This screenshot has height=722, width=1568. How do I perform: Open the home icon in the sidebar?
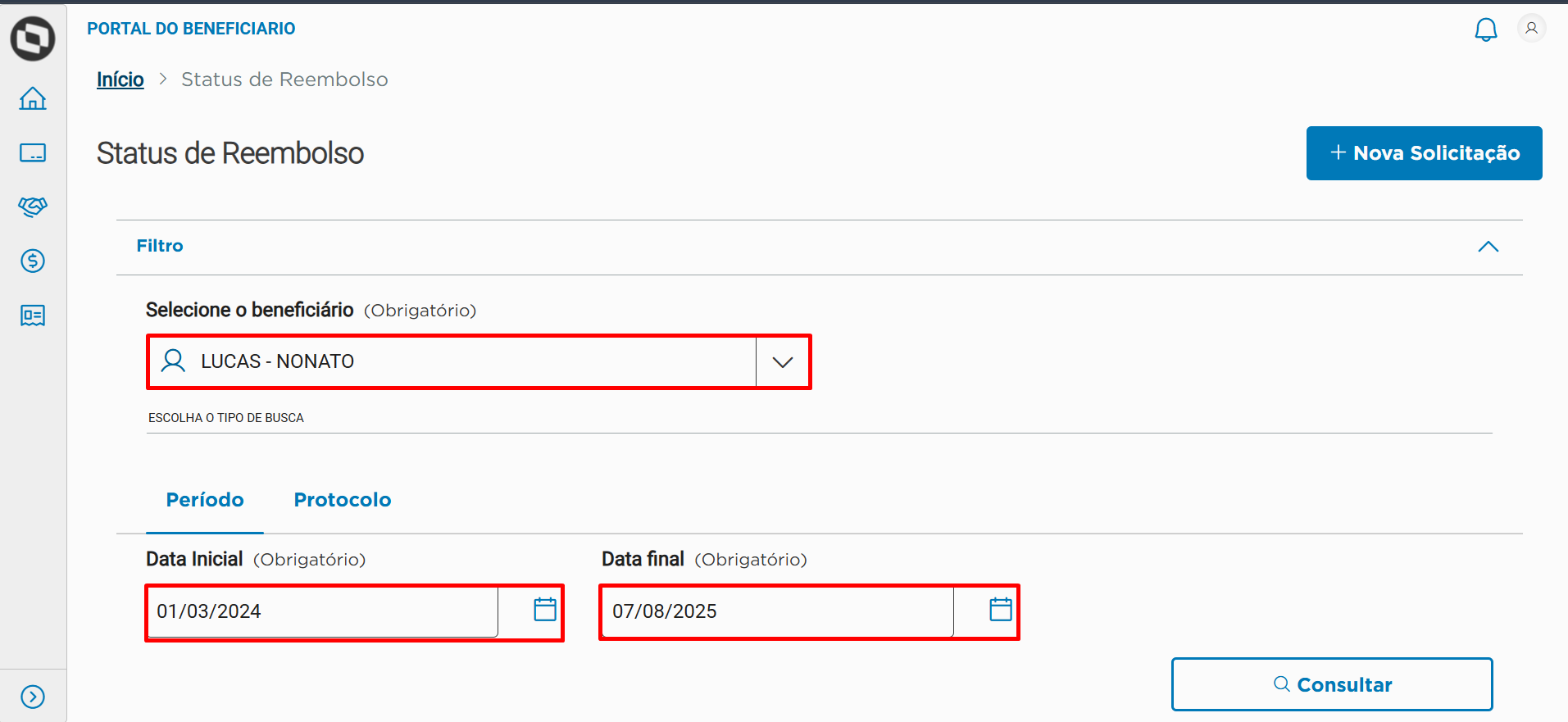click(33, 98)
